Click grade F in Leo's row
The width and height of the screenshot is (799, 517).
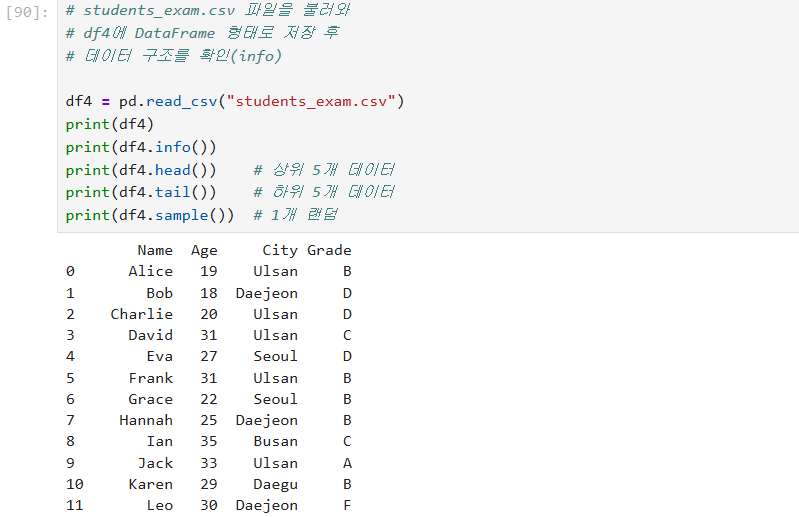point(347,505)
